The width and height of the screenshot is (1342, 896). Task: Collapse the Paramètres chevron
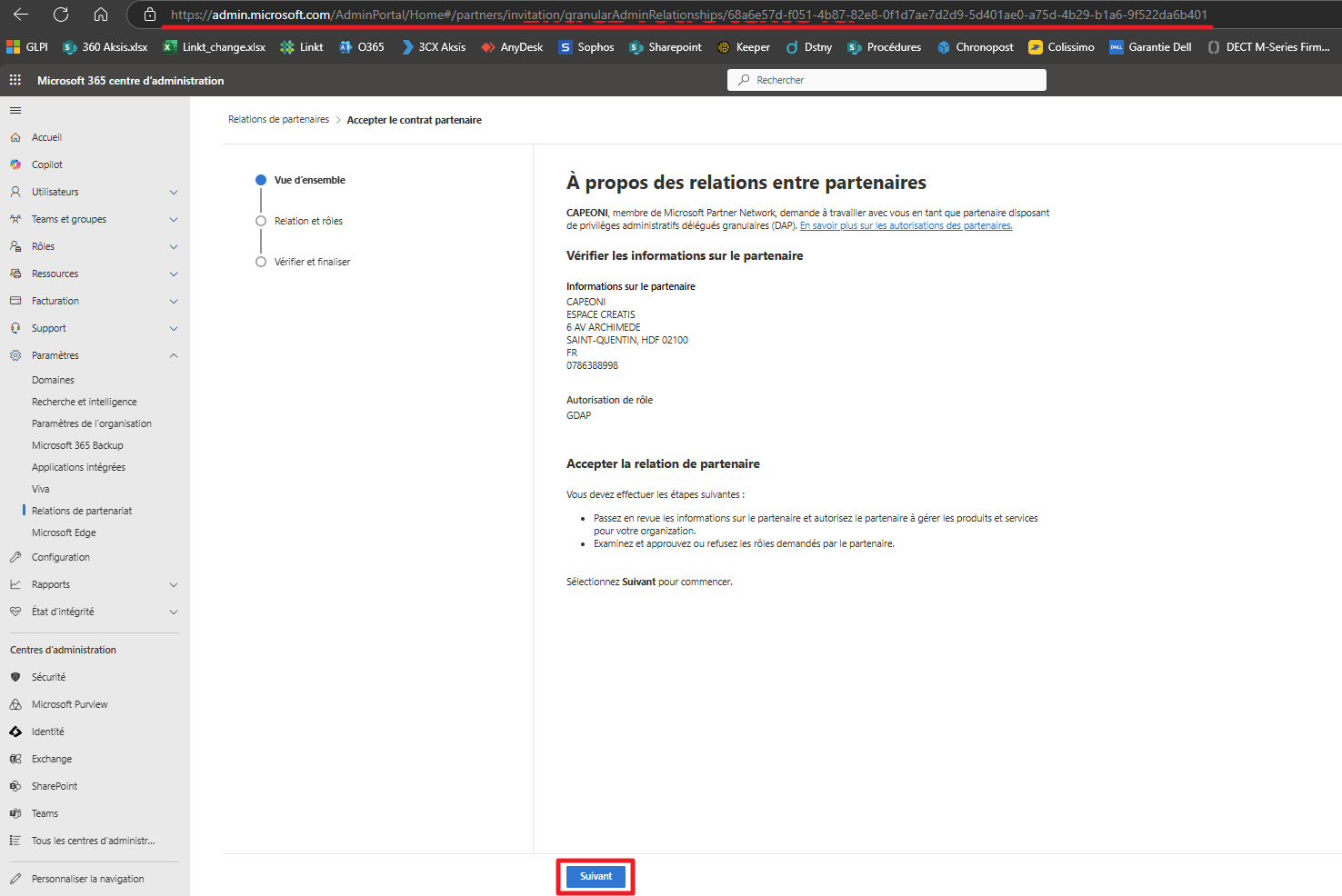point(174,355)
